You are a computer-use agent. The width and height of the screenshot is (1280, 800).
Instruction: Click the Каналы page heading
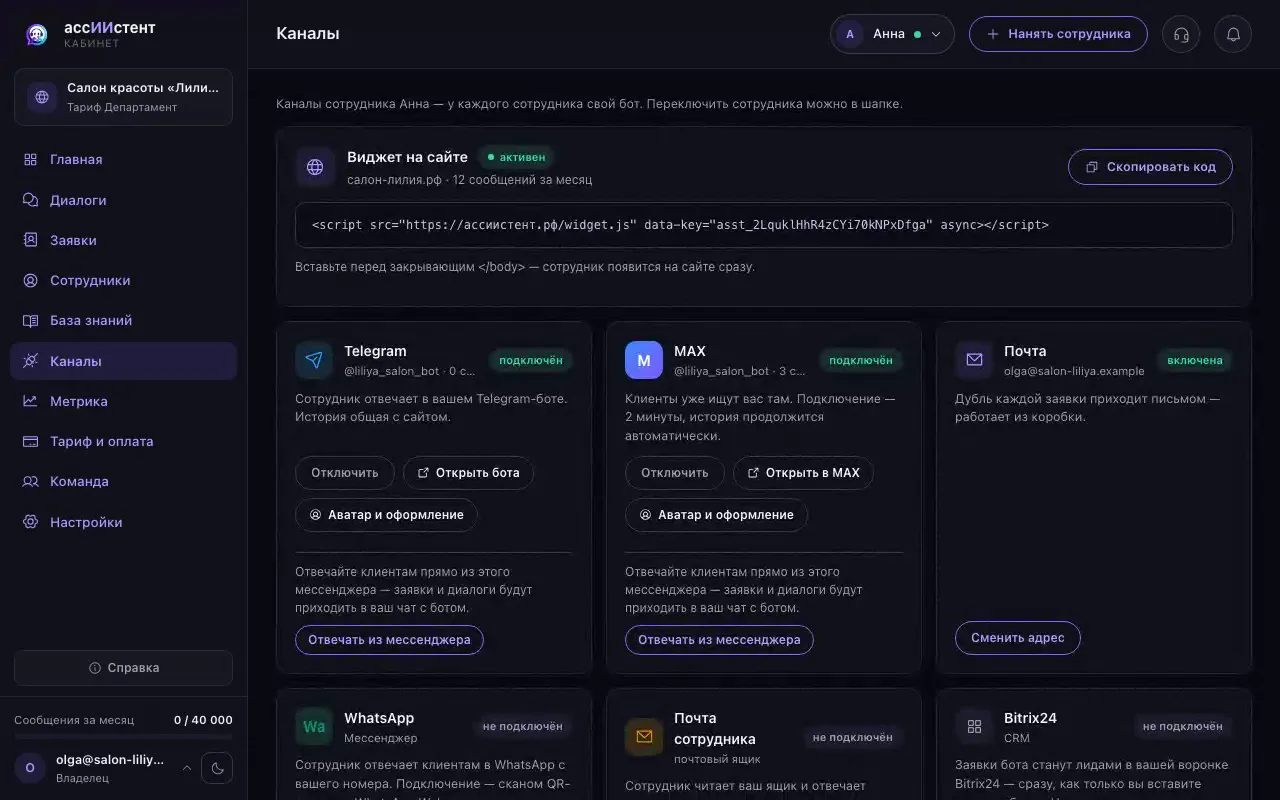(308, 34)
